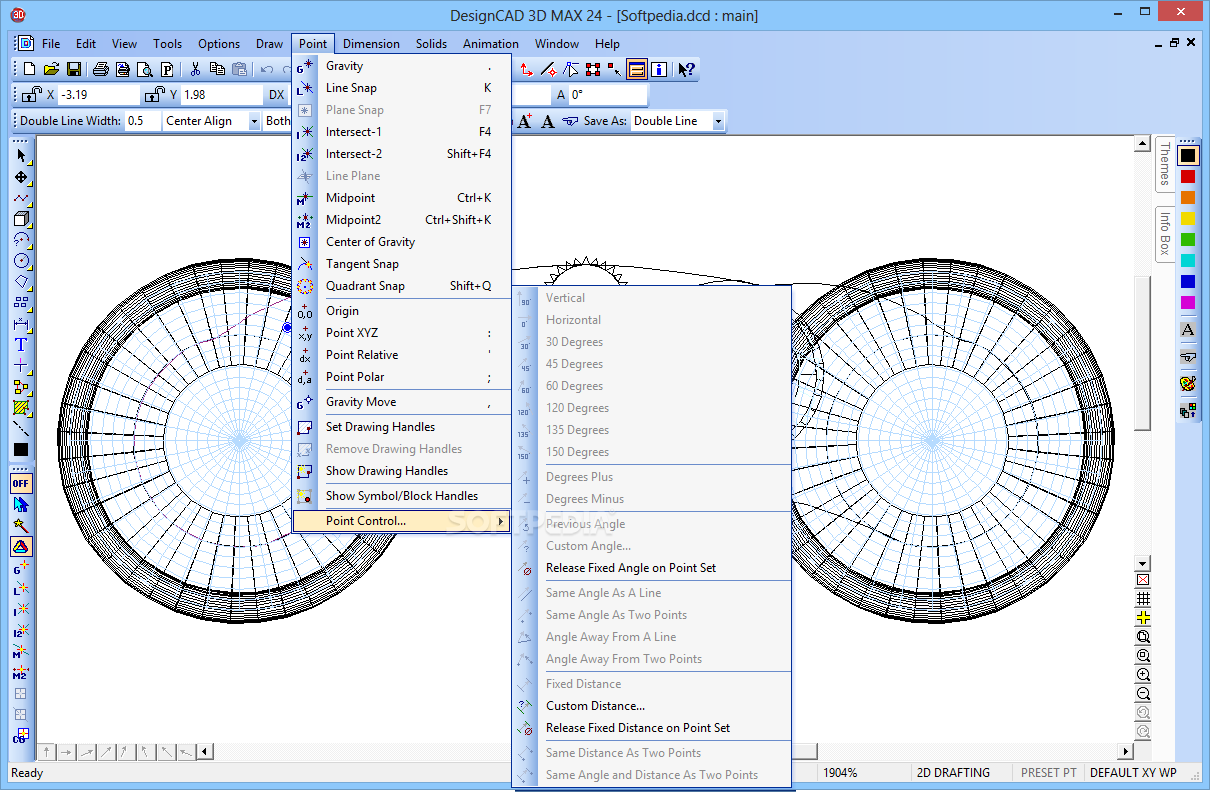This screenshot has height=792, width=1210.
Task: Open a file with the folder icon
Action: (51, 69)
